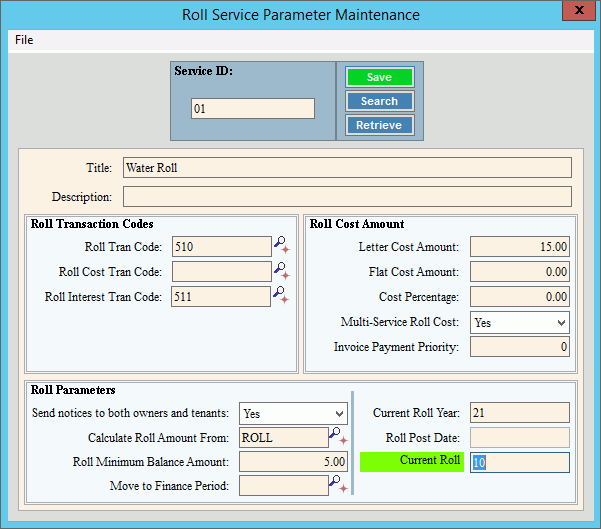The height and width of the screenshot is (529, 601).
Task: Open lookup icon beside Roll Interest Tran Code
Action: click(x=281, y=296)
